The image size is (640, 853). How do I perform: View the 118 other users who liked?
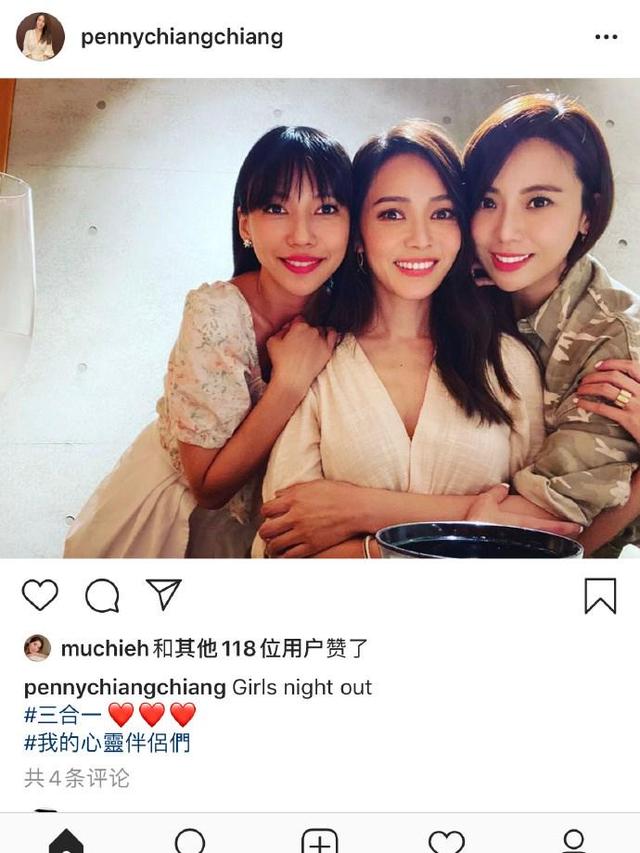click(x=260, y=648)
